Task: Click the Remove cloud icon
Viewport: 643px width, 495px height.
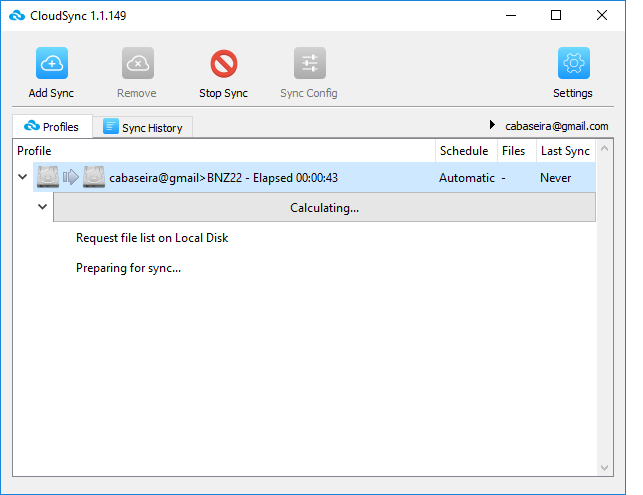Action: (x=138, y=63)
